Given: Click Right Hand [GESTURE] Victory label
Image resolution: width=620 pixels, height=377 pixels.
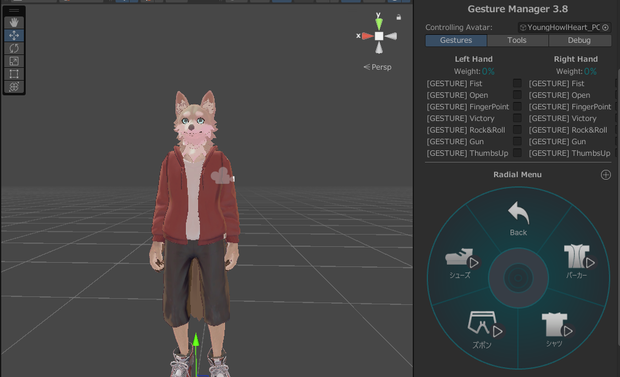Looking at the screenshot, I should tap(563, 118).
